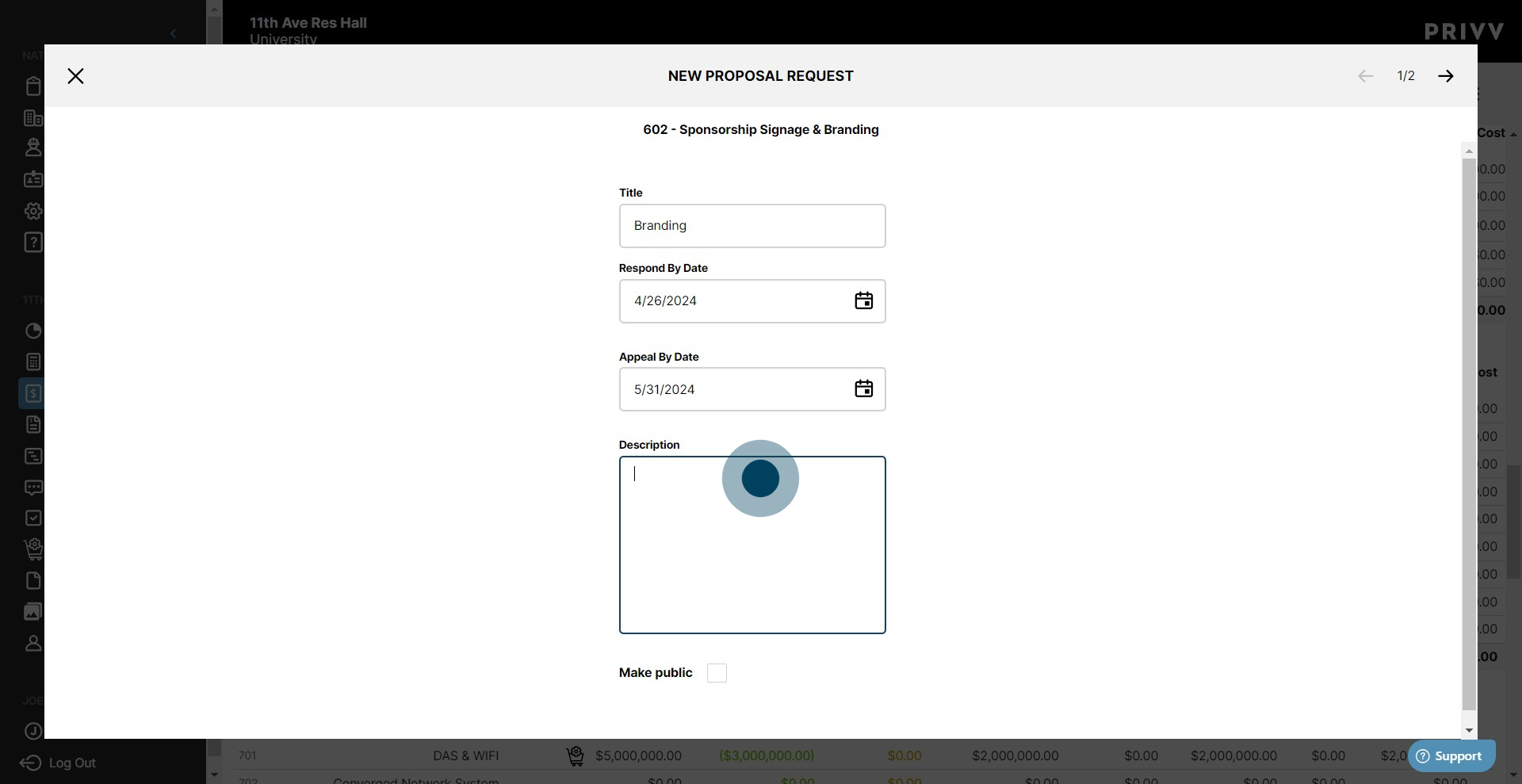Click the 602 - Sponsorship Signage & Branding heading
The height and width of the screenshot is (784, 1522).
click(x=761, y=130)
